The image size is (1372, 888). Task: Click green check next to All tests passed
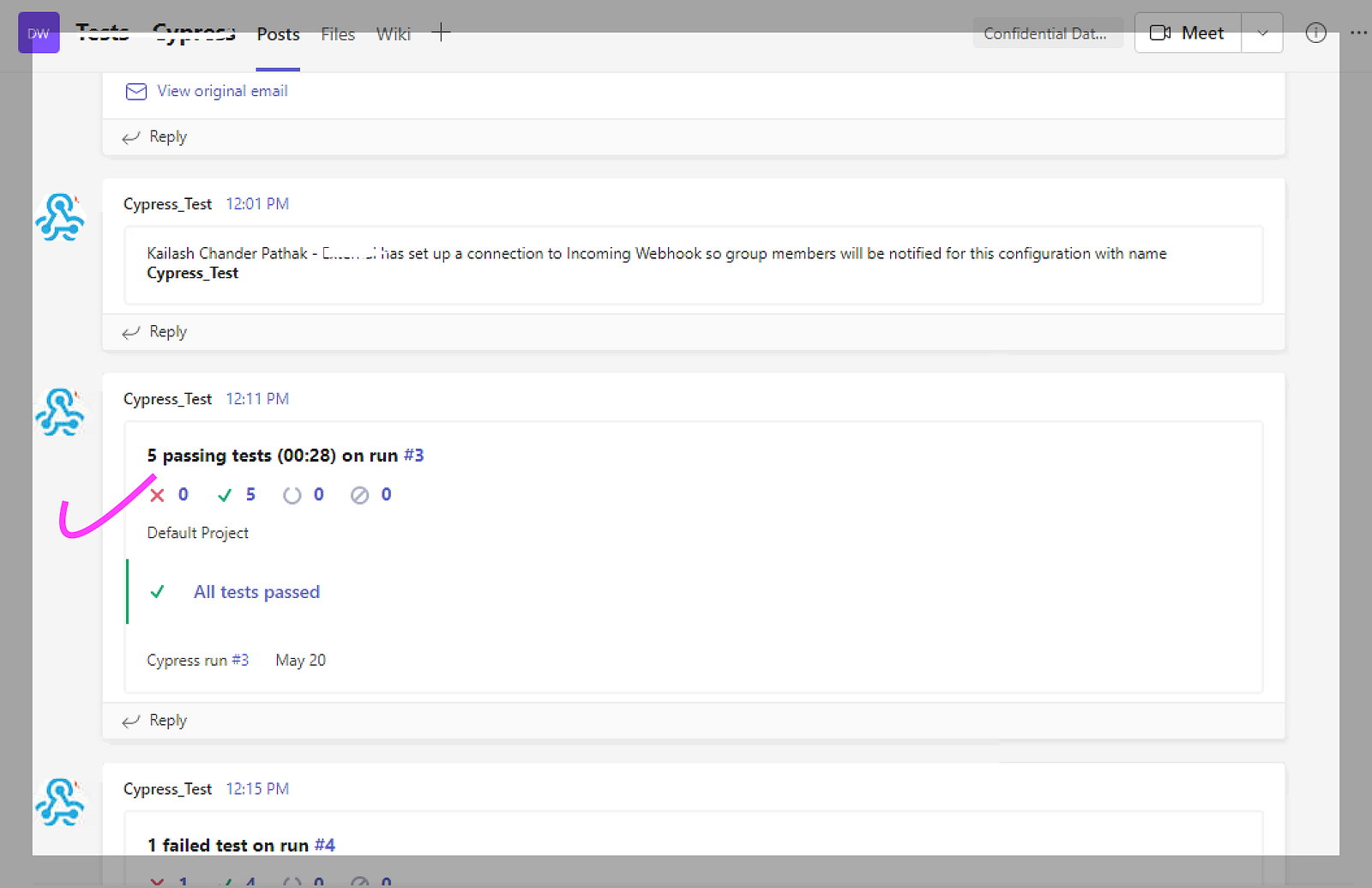point(157,592)
